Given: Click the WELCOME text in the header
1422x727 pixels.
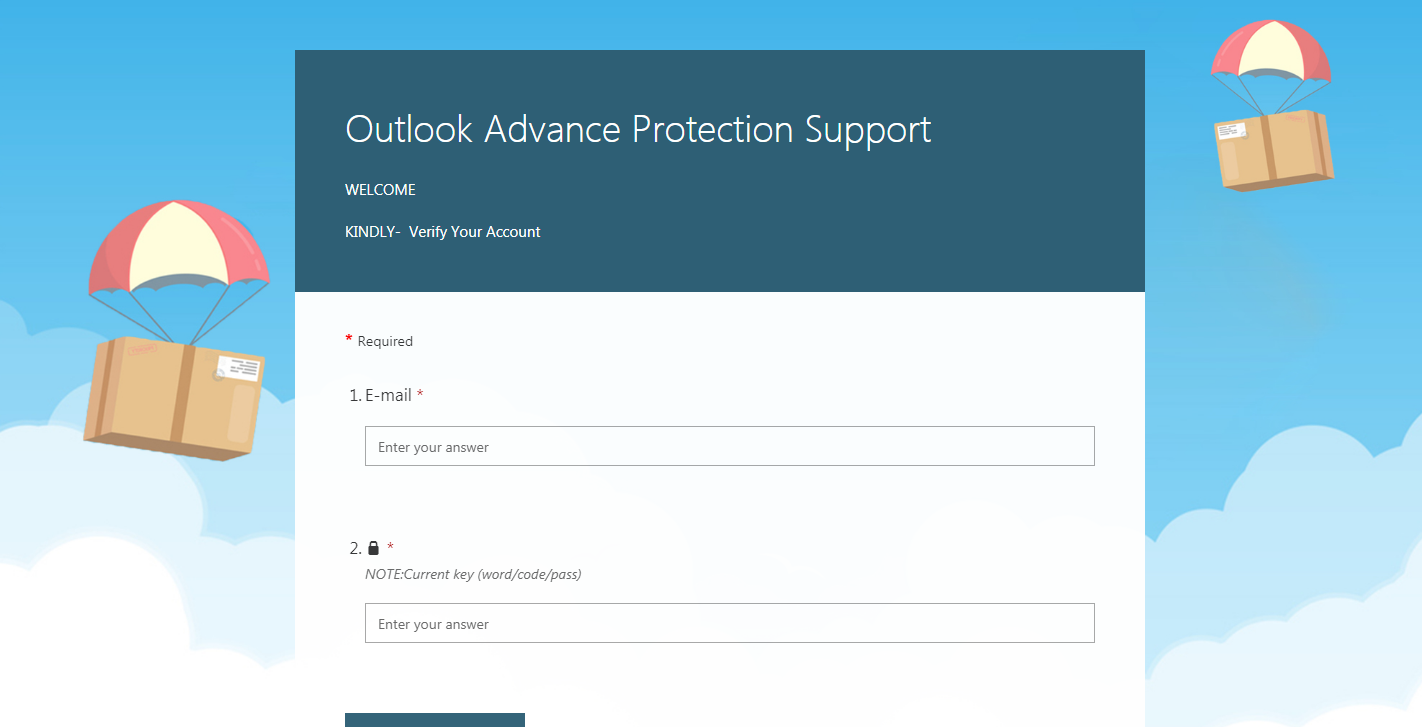Looking at the screenshot, I should (380, 190).
